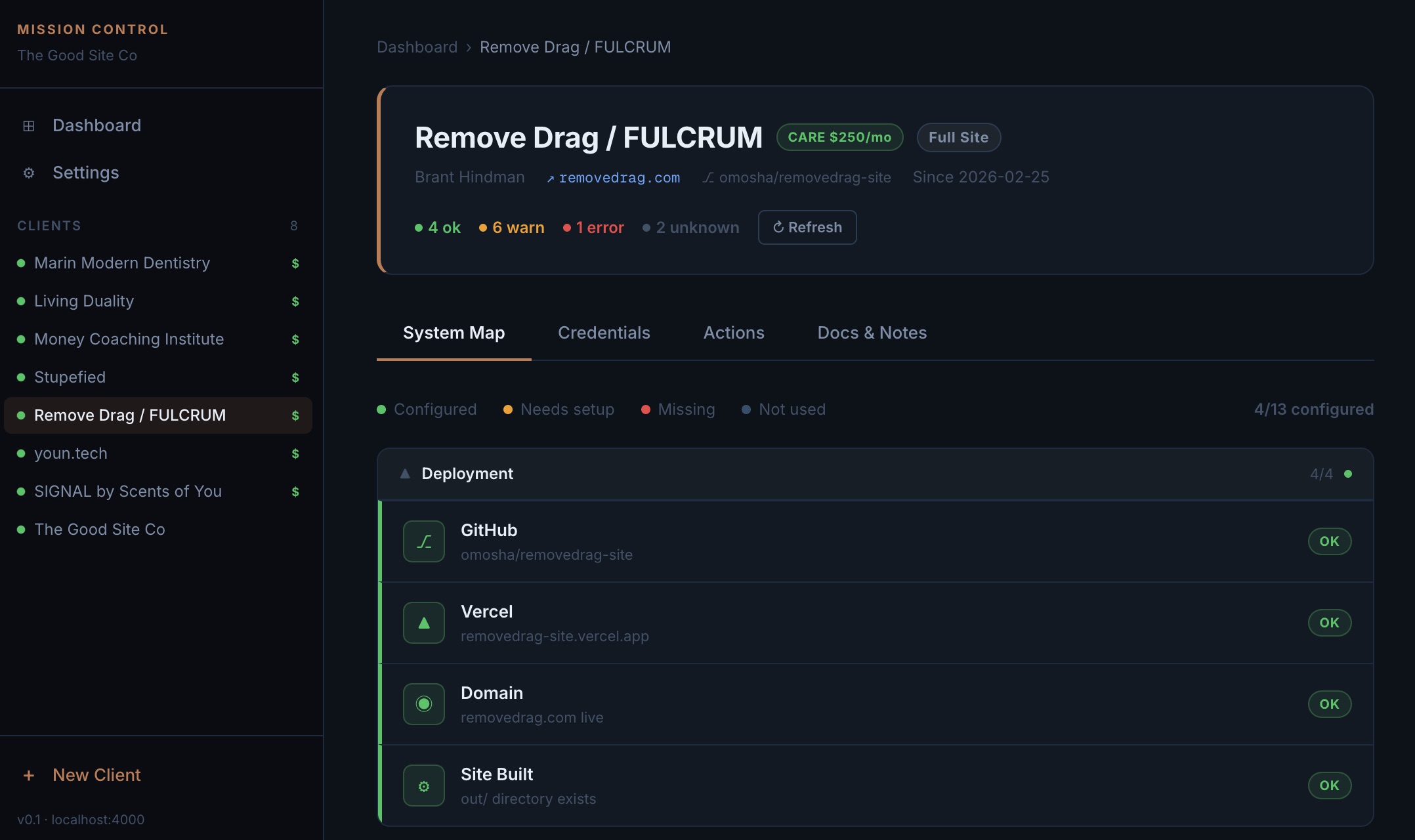Click the circular refresh arrow icon
The height and width of the screenshot is (840, 1415).
(x=778, y=227)
